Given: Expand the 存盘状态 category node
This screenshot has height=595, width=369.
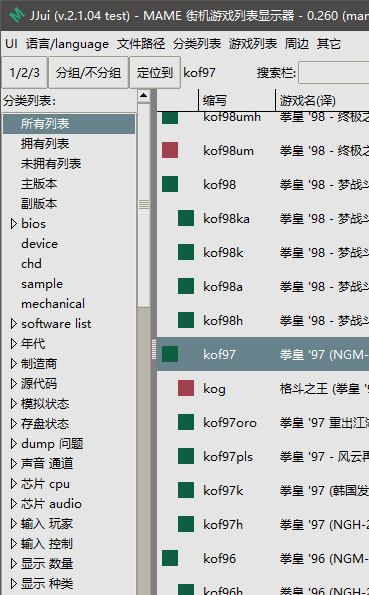Looking at the screenshot, I should coord(14,423).
